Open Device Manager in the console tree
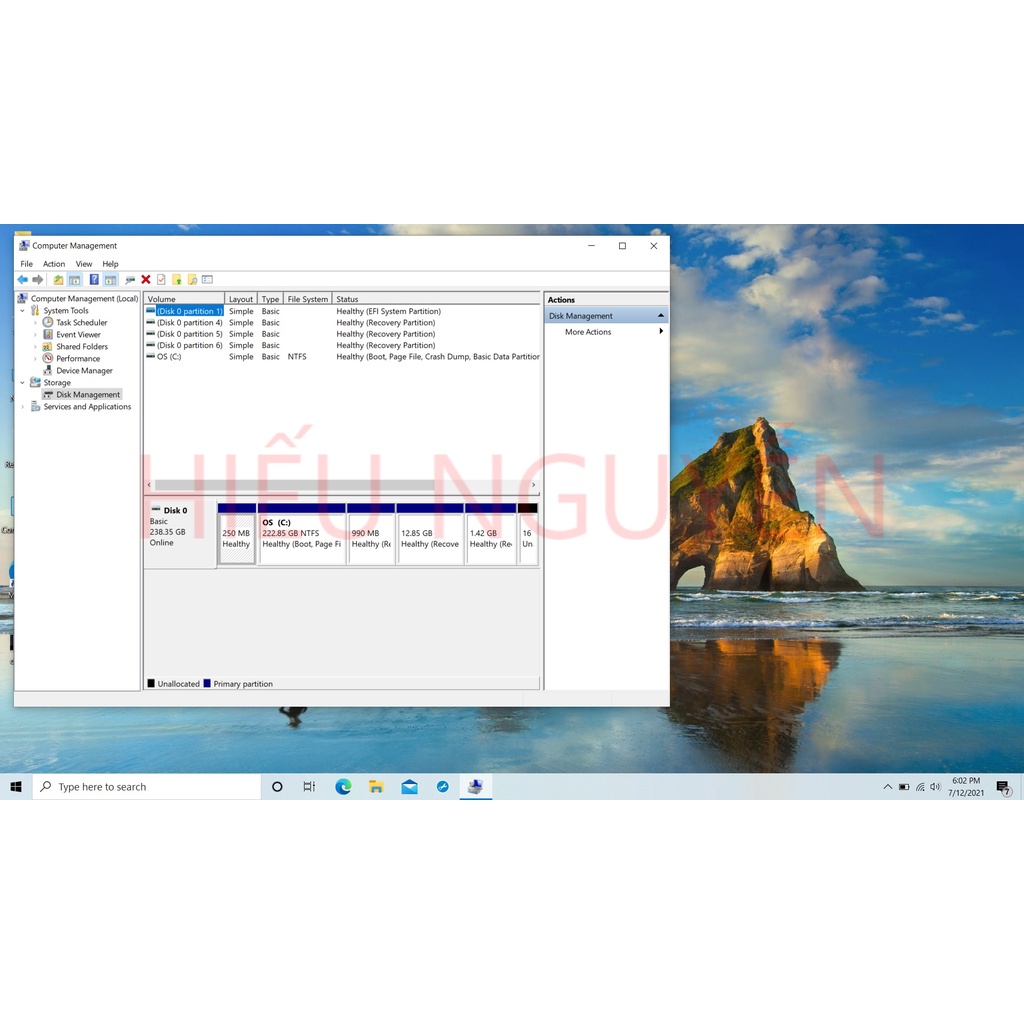 coord(84,371)
